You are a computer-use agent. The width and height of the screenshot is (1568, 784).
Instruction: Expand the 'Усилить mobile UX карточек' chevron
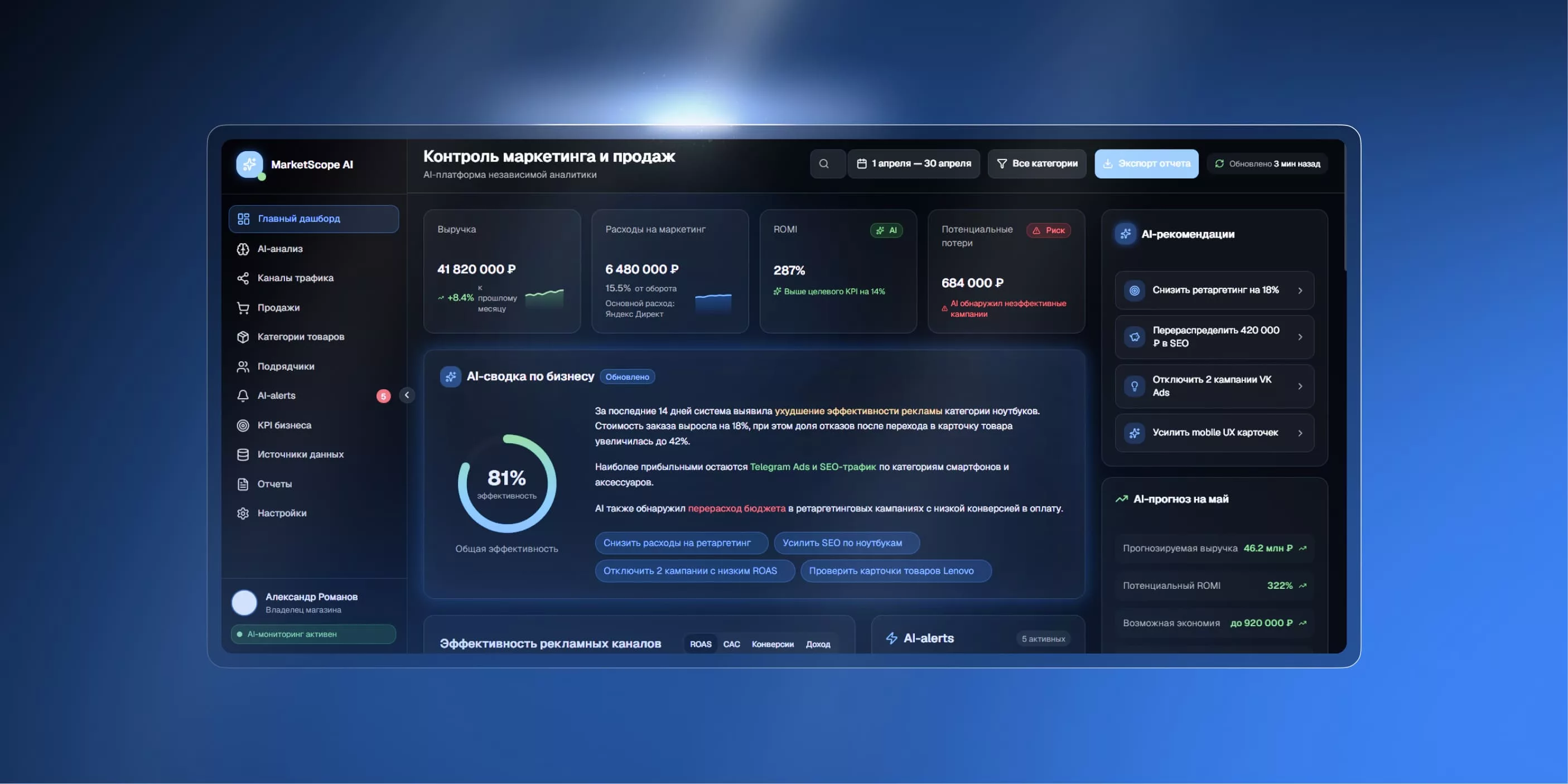click(x=1300, y=433)
